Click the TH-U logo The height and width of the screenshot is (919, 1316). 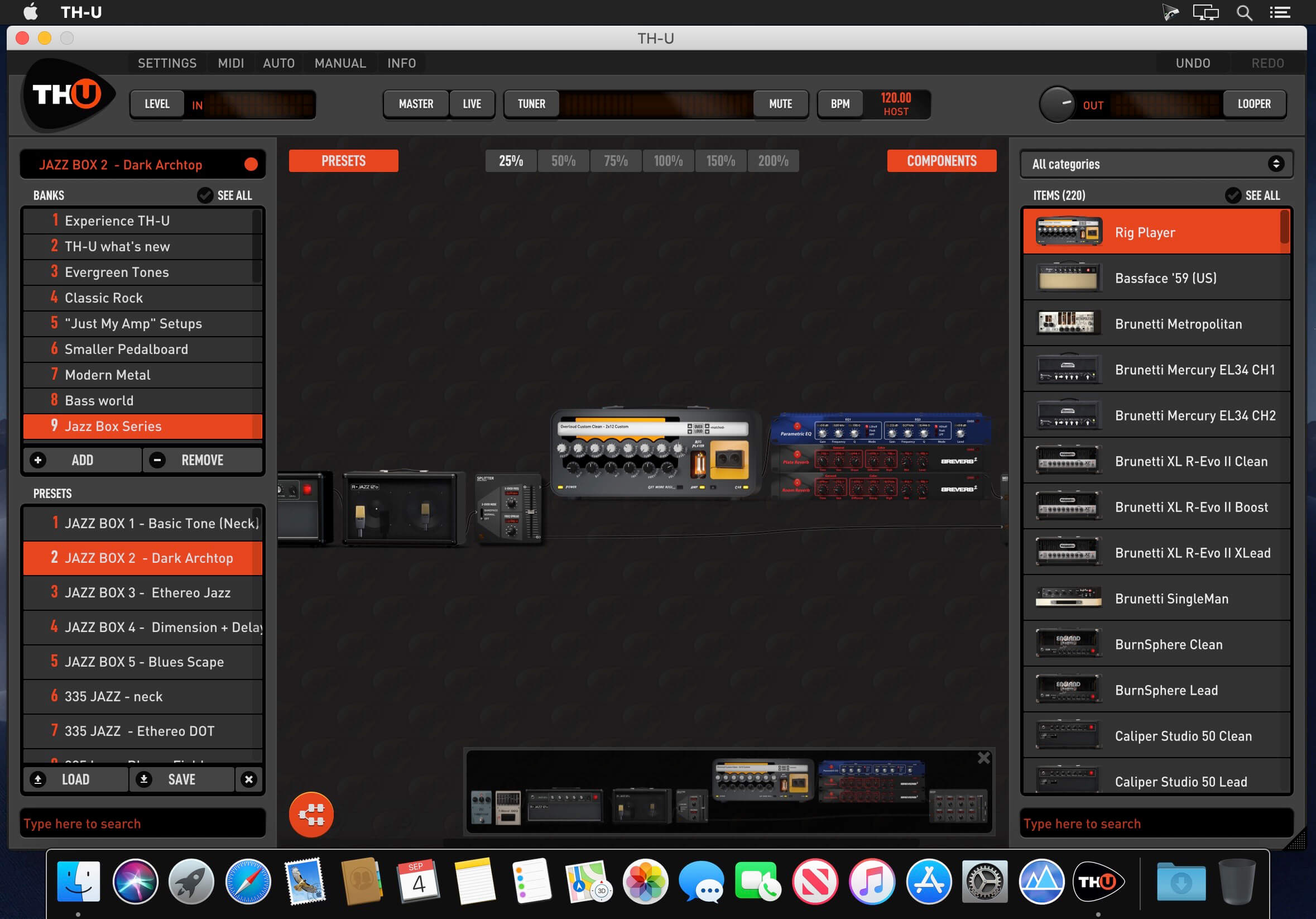coord(68,94)
